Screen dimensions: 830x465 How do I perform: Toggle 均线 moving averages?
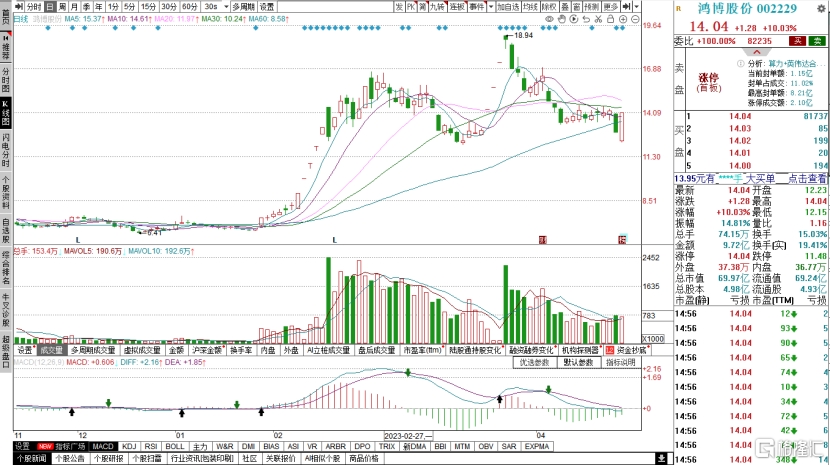(530, 6)
